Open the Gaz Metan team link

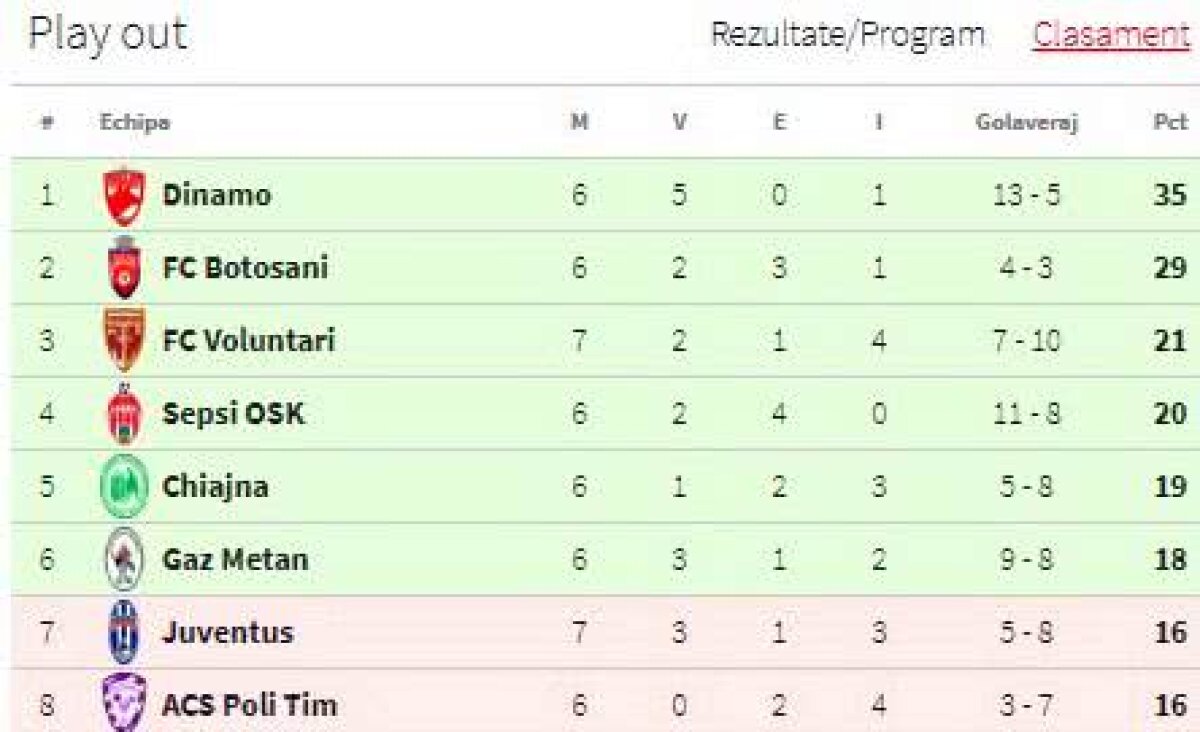235,560
